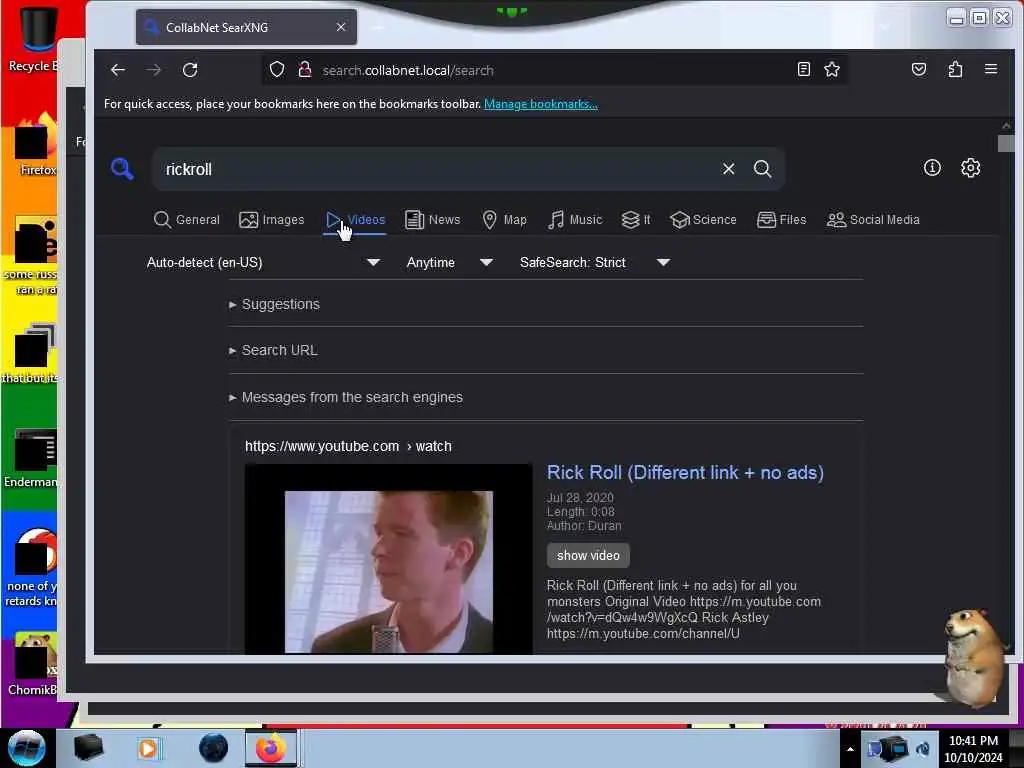Switch to the It category tab
The height and width of the screenshot is (768, 1024).
pos(636,220)
